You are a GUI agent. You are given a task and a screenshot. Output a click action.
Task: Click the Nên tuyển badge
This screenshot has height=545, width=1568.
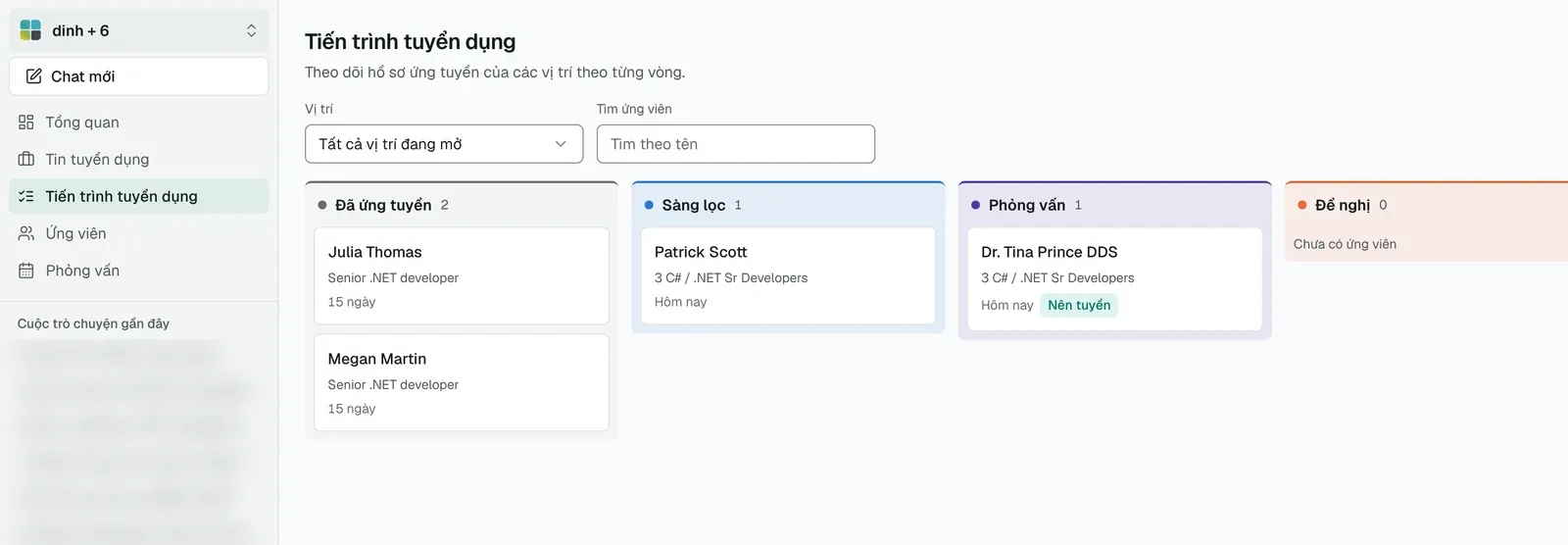click(1079, 305)
